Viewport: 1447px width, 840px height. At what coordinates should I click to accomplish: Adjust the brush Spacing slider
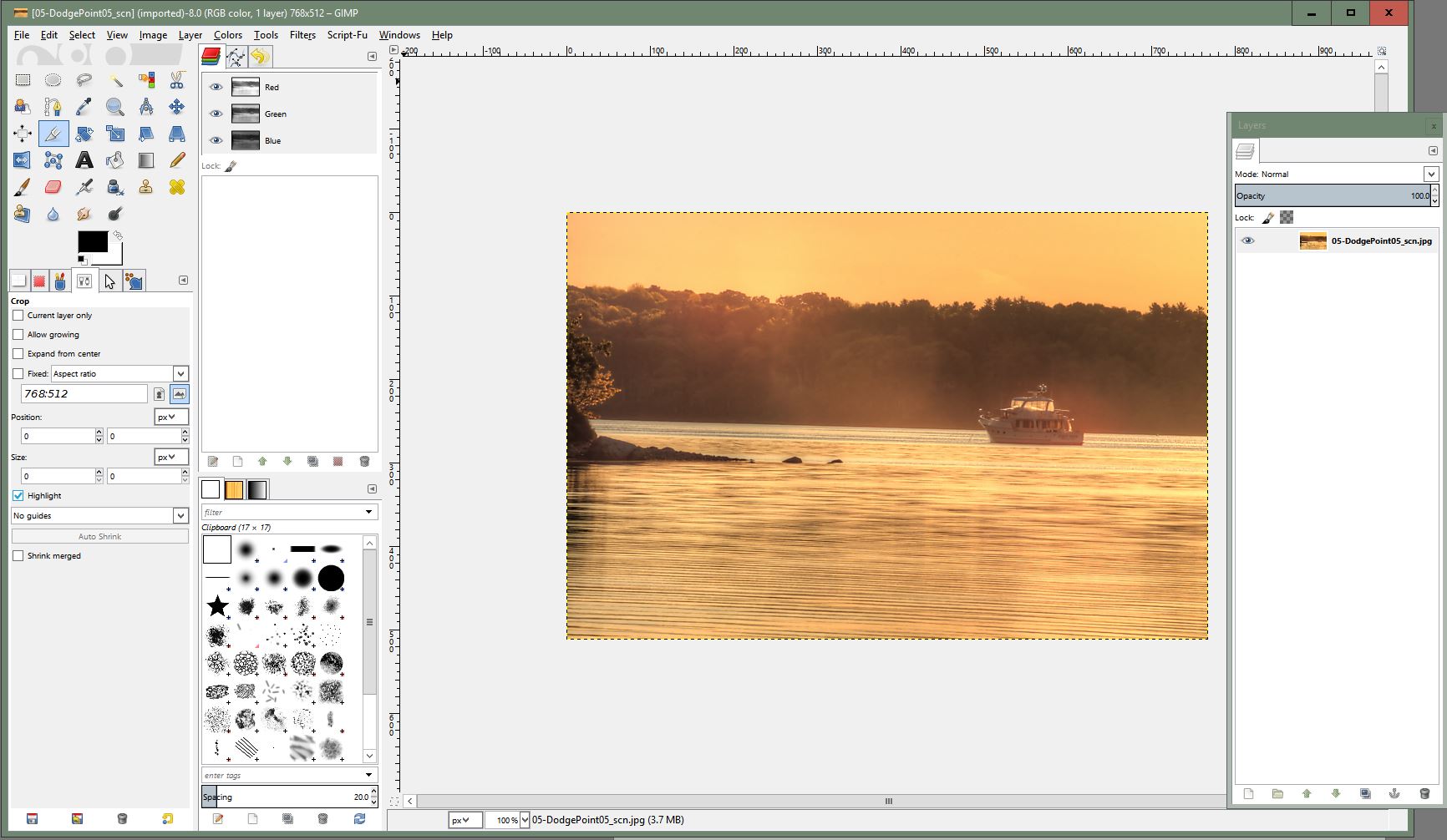point(286,797)
